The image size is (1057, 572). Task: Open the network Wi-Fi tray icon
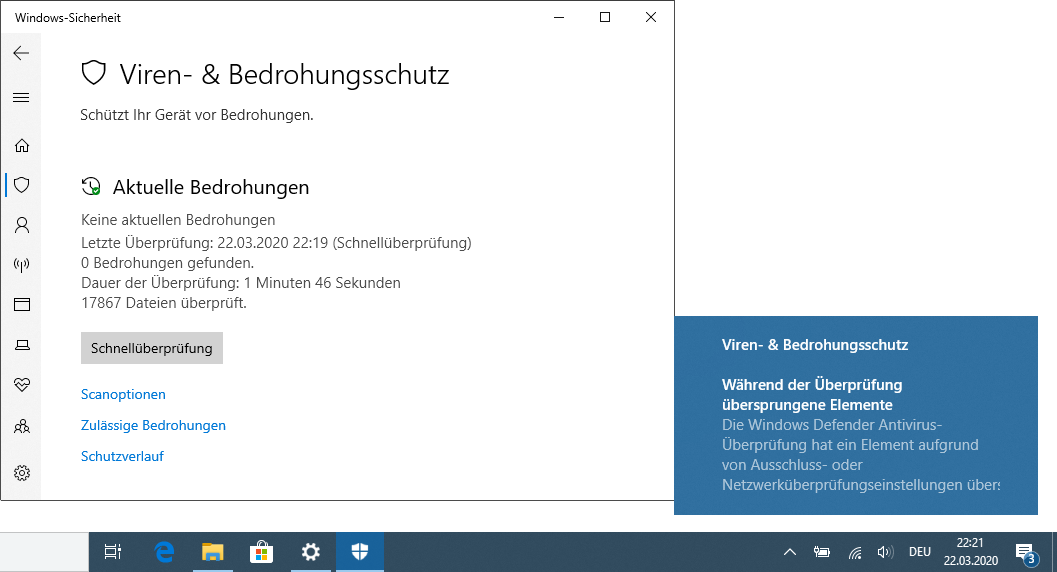[855, 553]
